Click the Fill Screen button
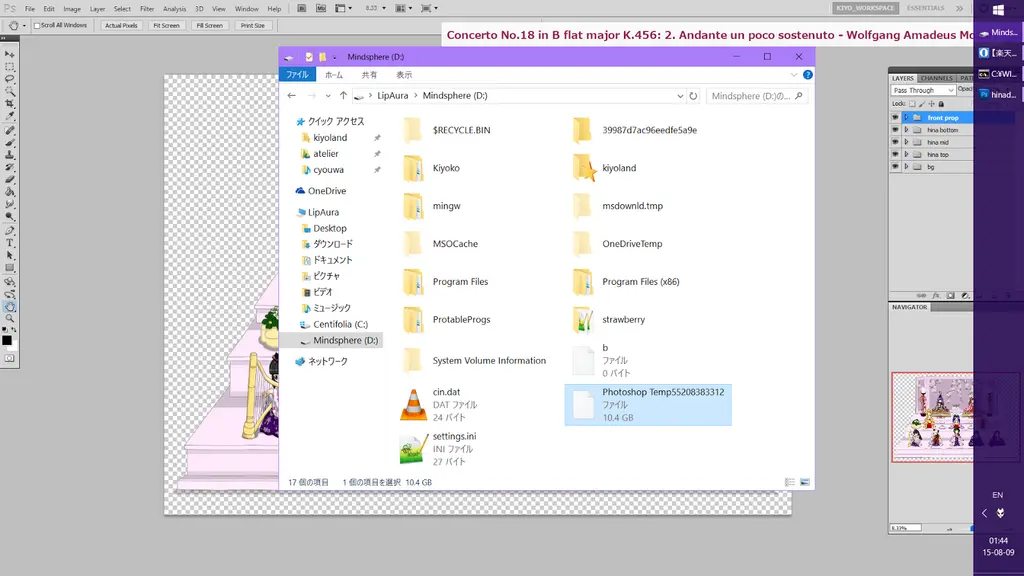Image resolution: width=1024 pixels, height=576 pixels. [209, 25]
